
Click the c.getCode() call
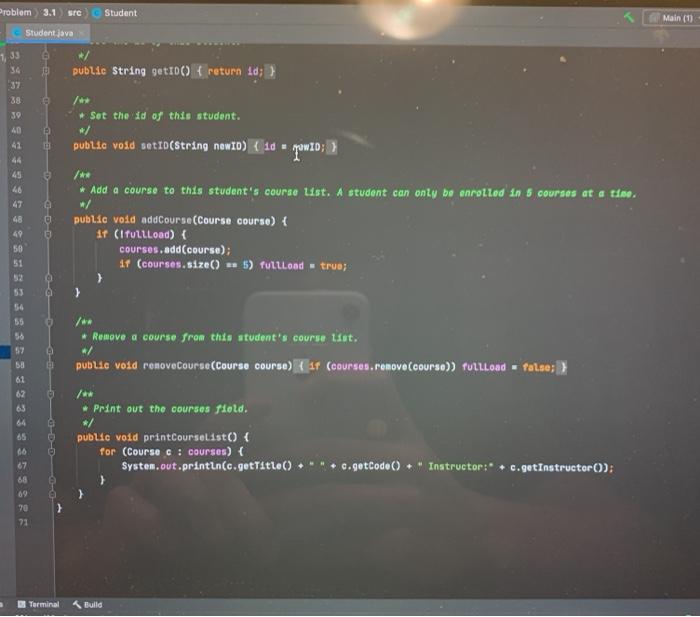[371, 467]
